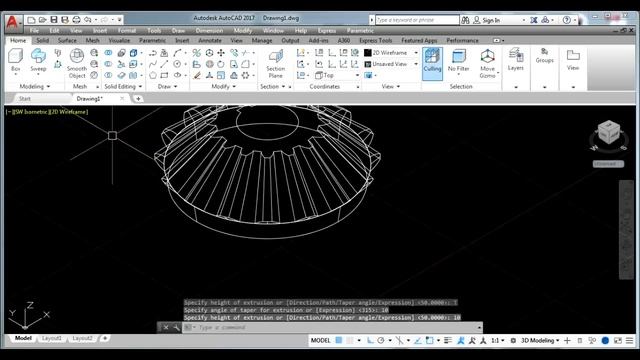Toggle ortho mode in status bar
The image size is (640, 360).
370,340
